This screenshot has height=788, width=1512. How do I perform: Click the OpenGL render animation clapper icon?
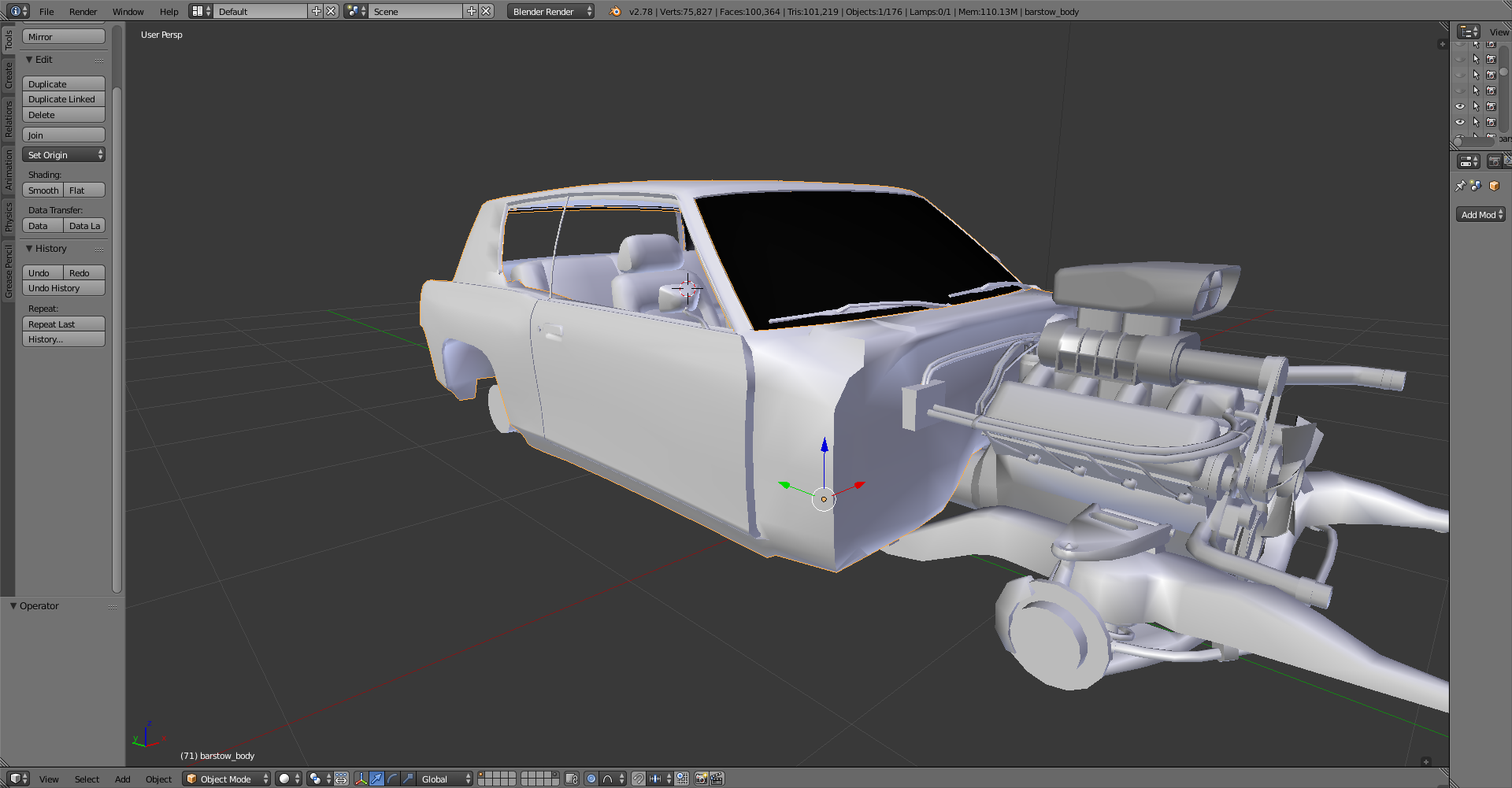click(x=717, y=779)
